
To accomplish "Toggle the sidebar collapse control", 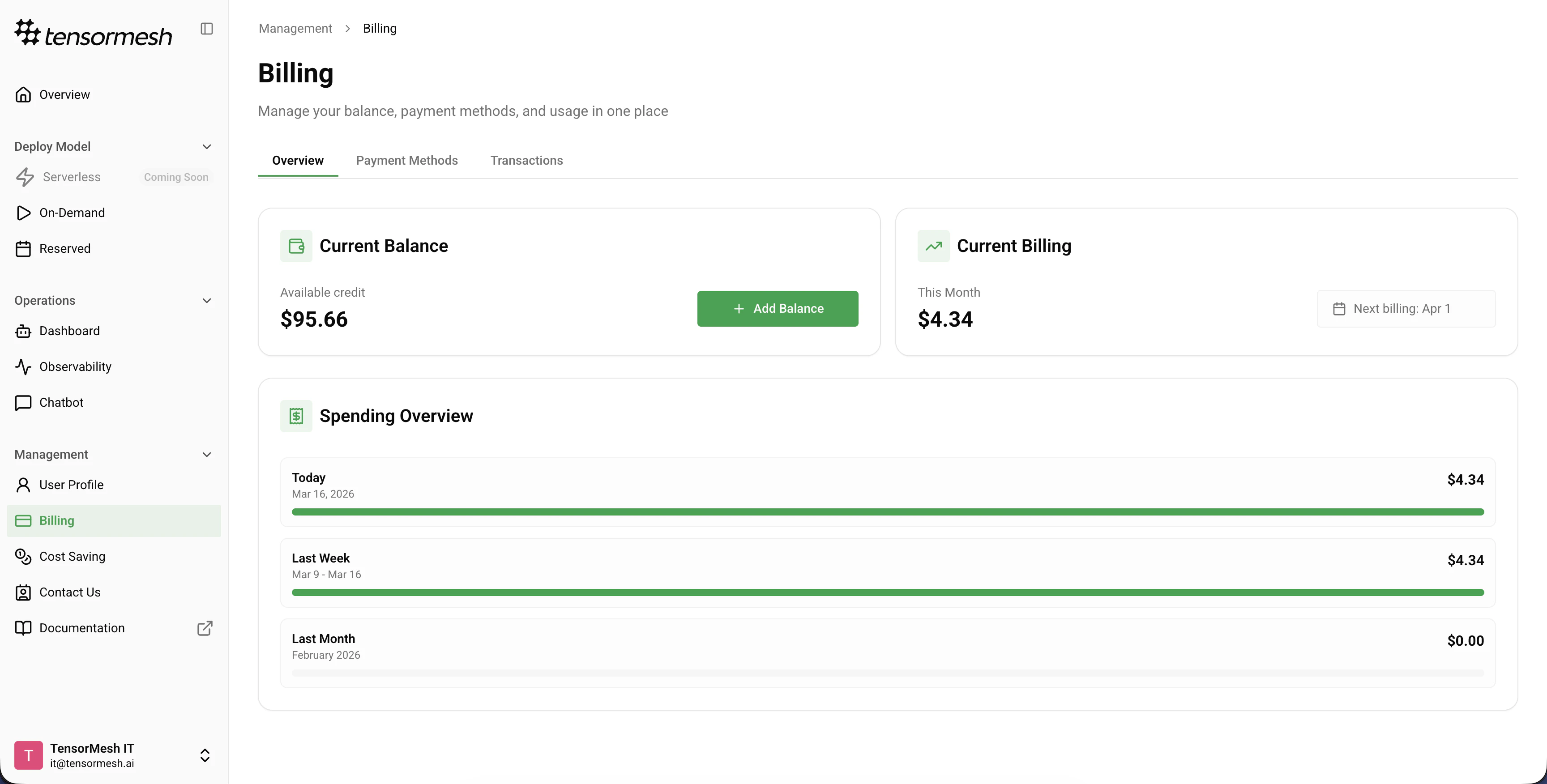I will tap(207, 28).
